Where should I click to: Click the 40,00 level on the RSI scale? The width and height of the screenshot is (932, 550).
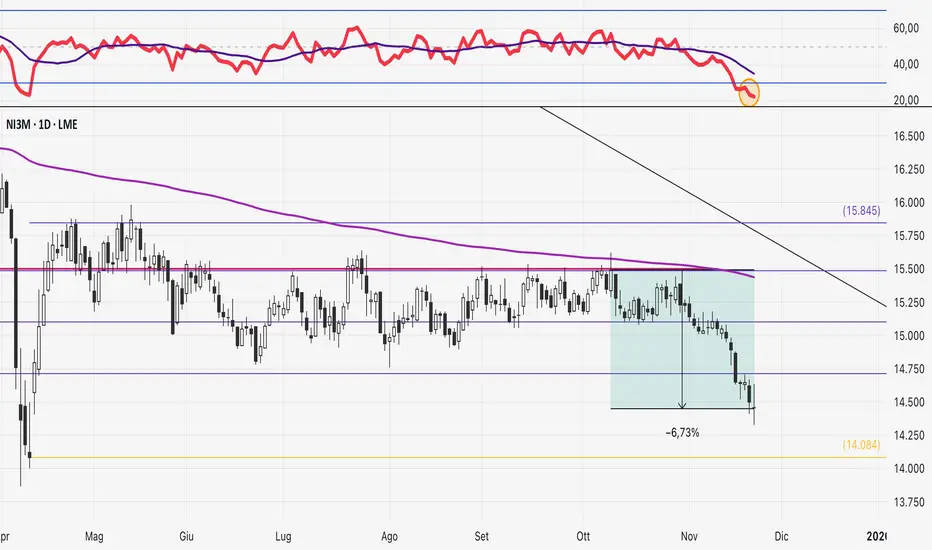tap(906, 64)
